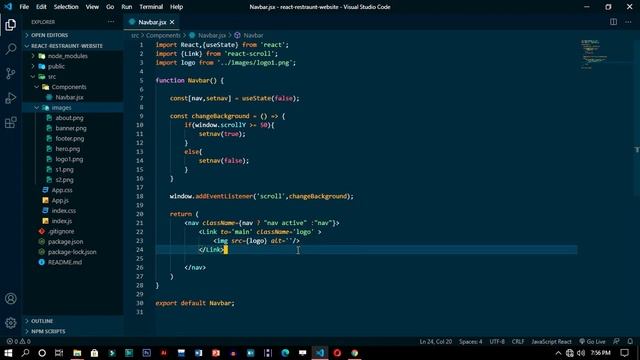Expand the Open Editors section
Viewport: 640px width, 360px height.
coord(49,35)
